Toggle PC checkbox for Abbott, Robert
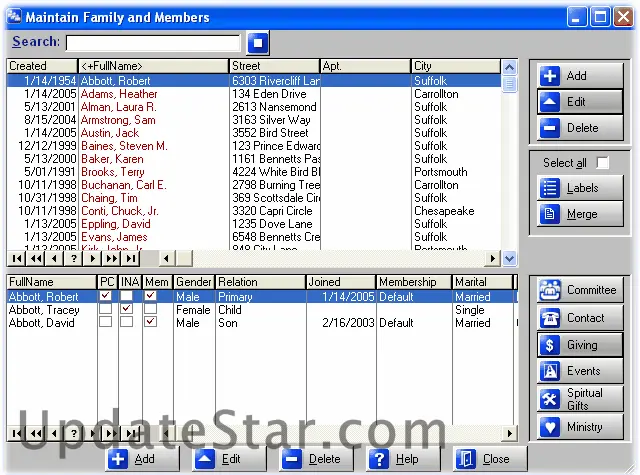Image resolution: width=640 pixels, height=475 pixels. coord(106,295)
